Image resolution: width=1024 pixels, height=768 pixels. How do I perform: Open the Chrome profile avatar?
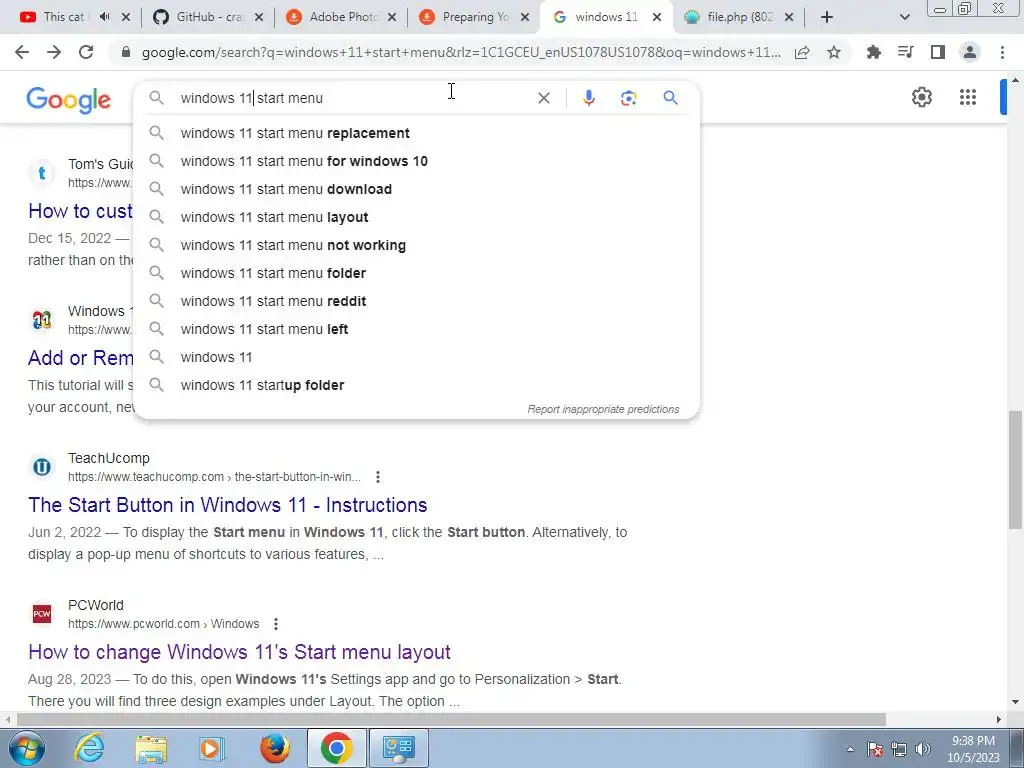click(x=970, y=52)
